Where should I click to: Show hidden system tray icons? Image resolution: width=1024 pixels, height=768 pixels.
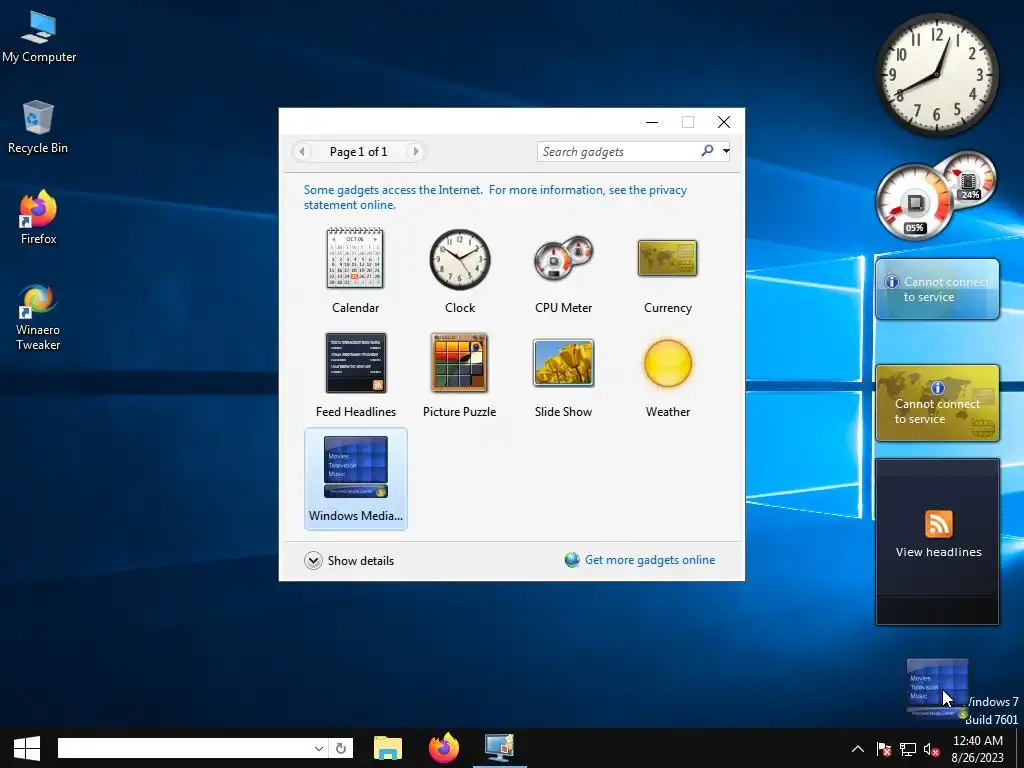click(857, 748)
